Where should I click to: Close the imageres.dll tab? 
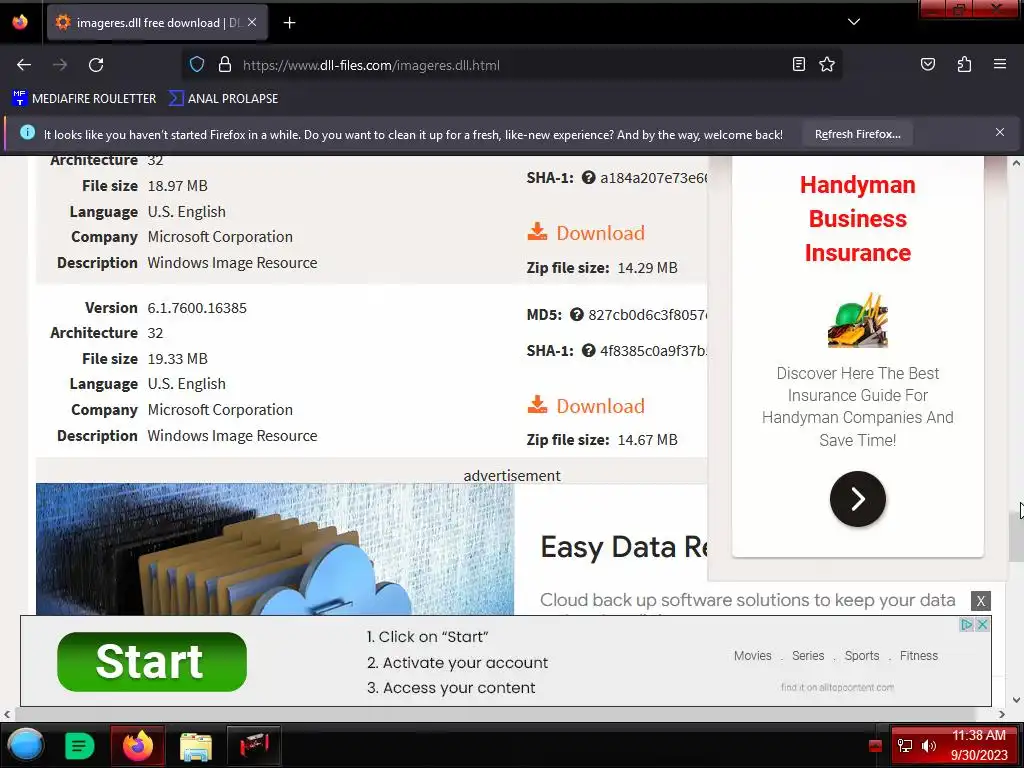point(252,22)
